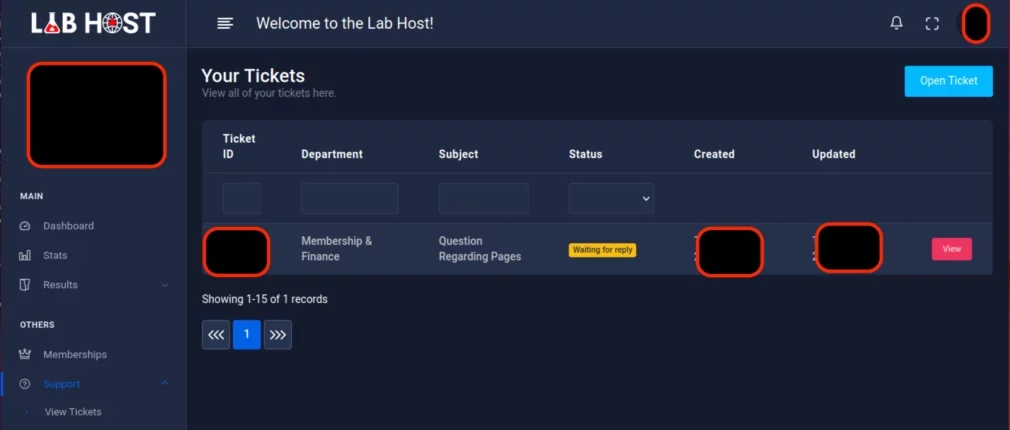Click the Lab Host logo
Screen dimensions: 1010x430
[93, 24]
